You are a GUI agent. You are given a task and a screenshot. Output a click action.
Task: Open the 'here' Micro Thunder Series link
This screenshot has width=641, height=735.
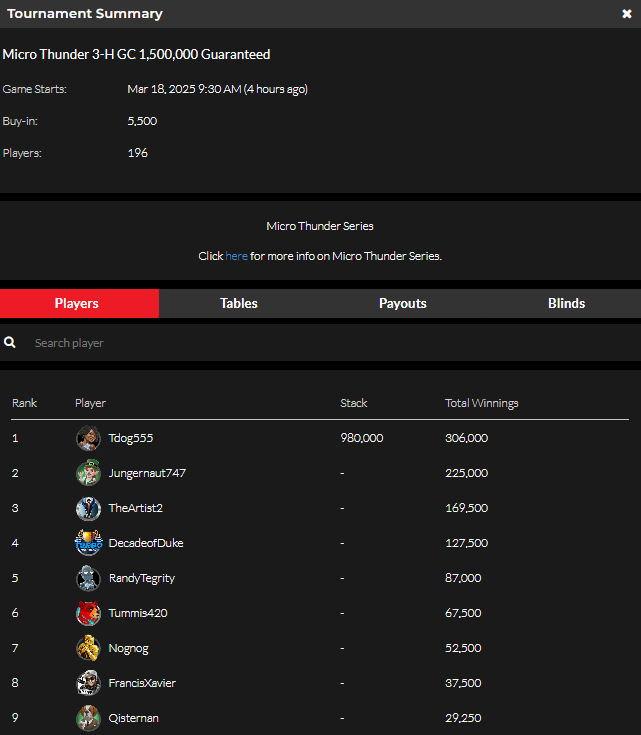236,256
